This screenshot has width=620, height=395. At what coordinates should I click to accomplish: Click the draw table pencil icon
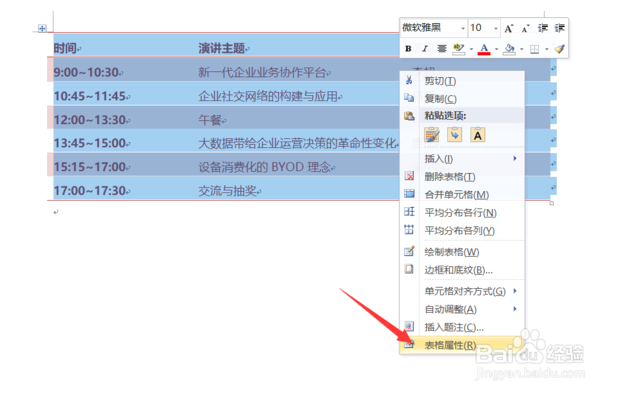pos(409,251)
